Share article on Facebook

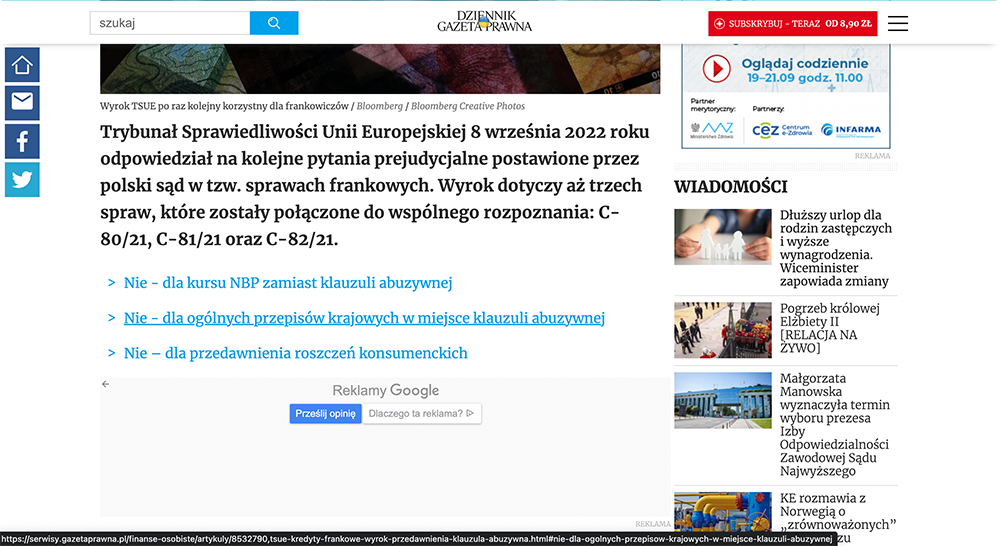22,141
